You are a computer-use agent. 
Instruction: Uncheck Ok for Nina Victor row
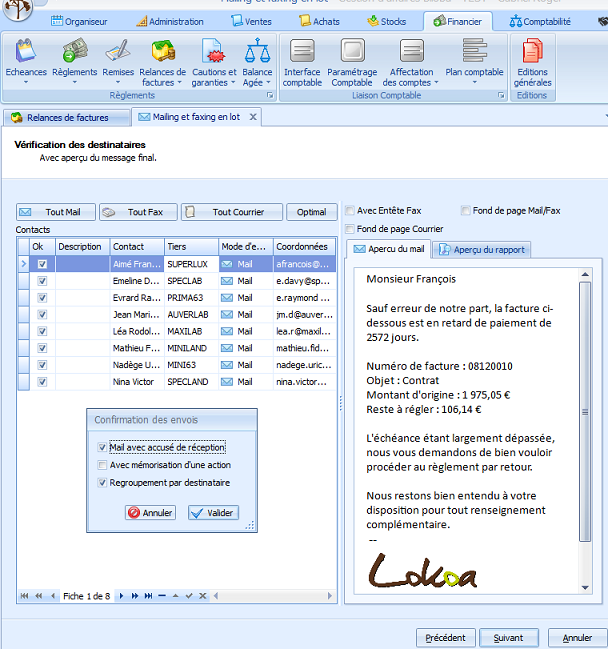[x=42, y=382]
